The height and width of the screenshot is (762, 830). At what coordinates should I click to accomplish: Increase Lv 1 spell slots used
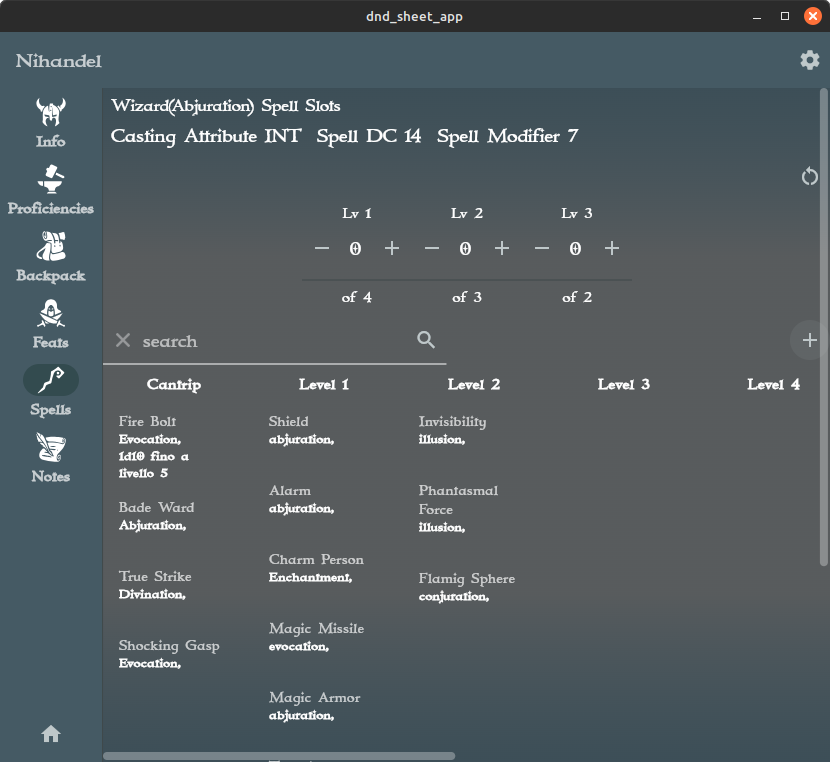[392, 248]
